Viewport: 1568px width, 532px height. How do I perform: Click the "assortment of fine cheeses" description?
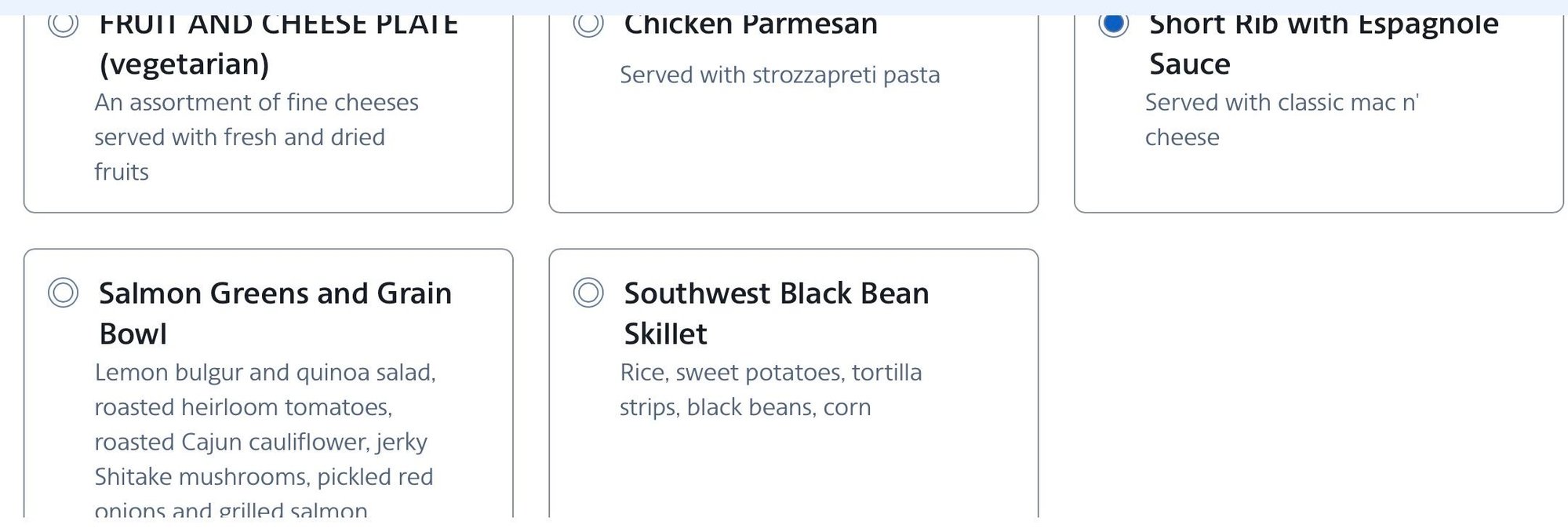(x=256, y=103)
